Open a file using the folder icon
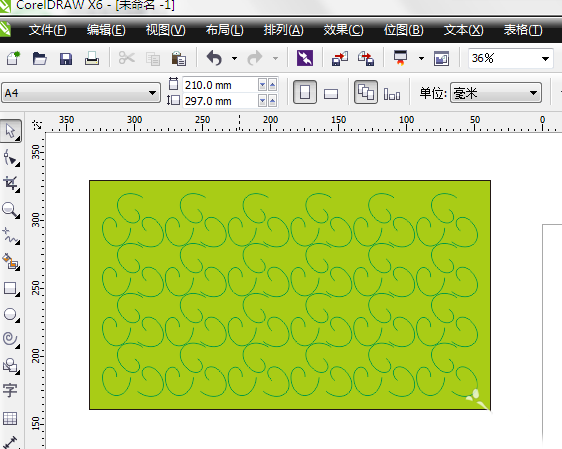562x449 pixels. click(x=39, y=58)
